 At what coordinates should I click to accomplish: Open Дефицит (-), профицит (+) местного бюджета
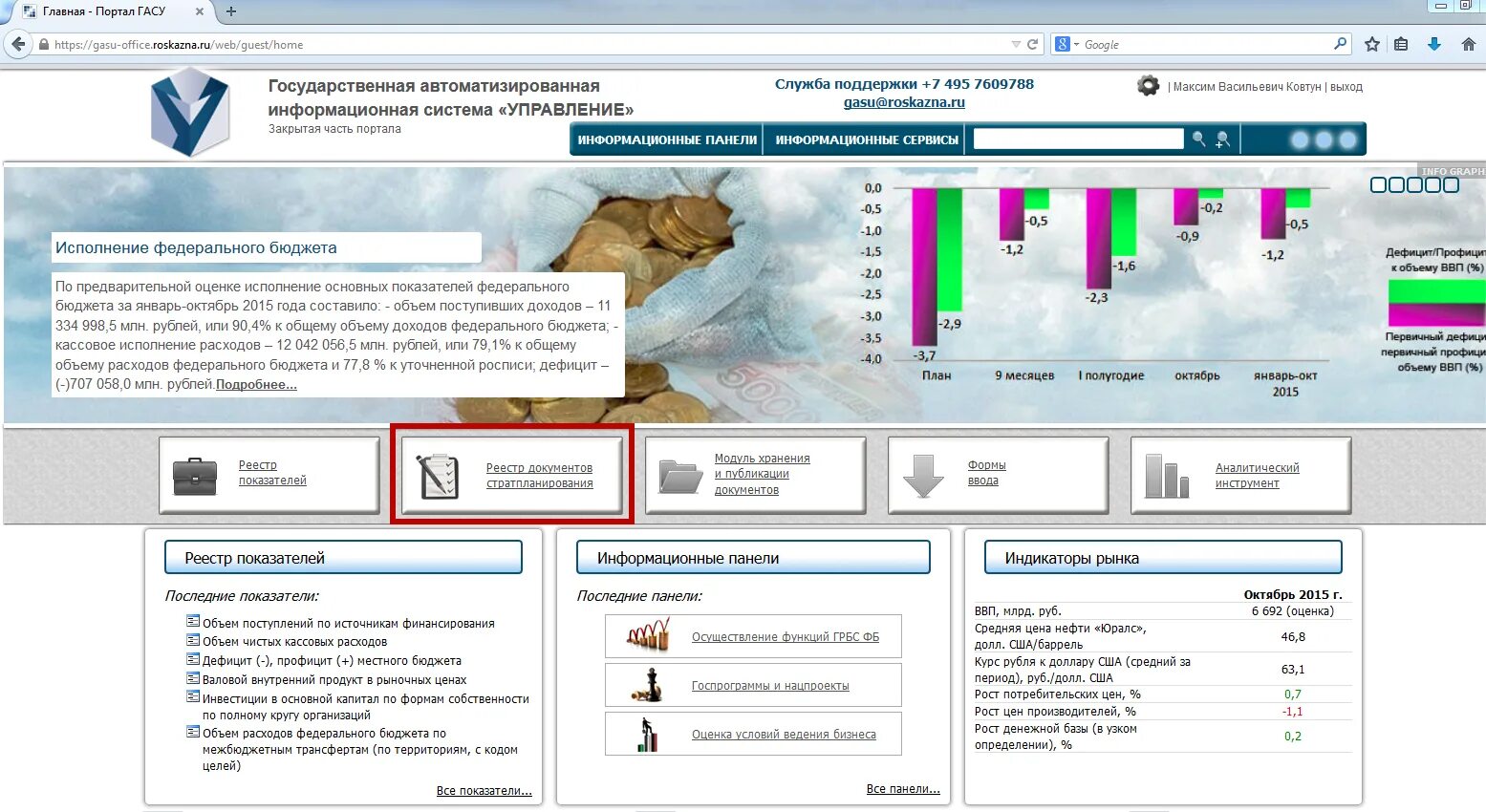(332, 660)
